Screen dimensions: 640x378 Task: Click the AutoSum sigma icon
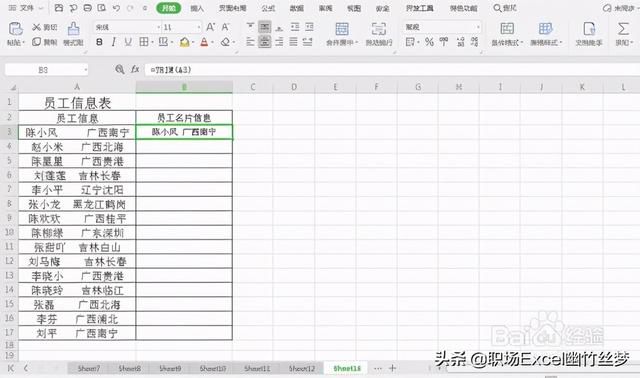coord(623,29)
